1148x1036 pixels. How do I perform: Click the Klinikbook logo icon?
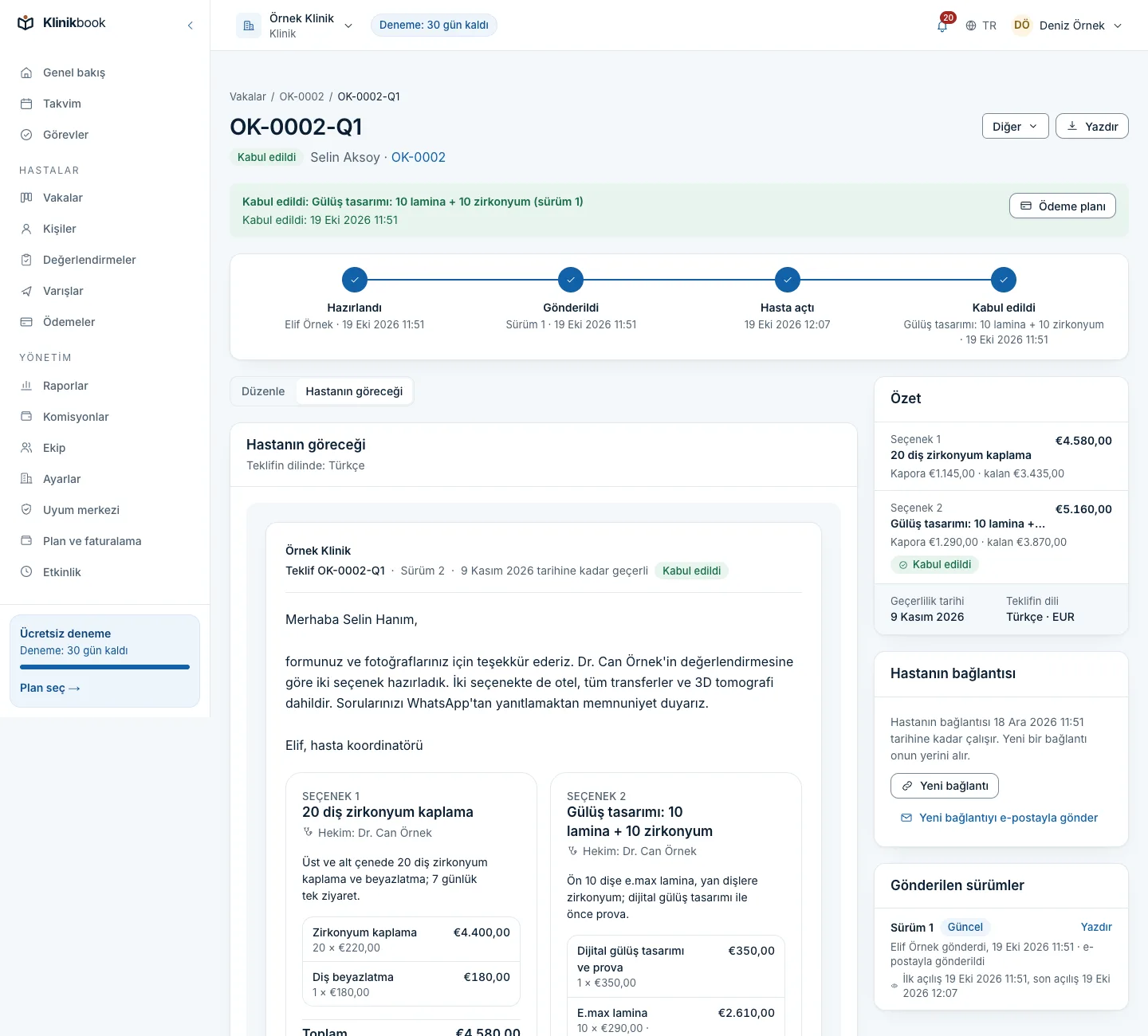pyautogui.click(x=26, y=23)
